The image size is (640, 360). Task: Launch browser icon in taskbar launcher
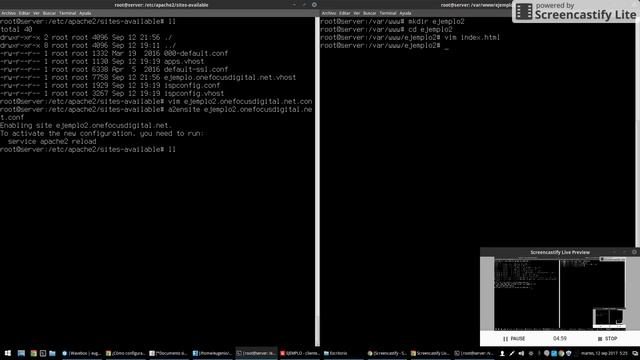(33, 353)
